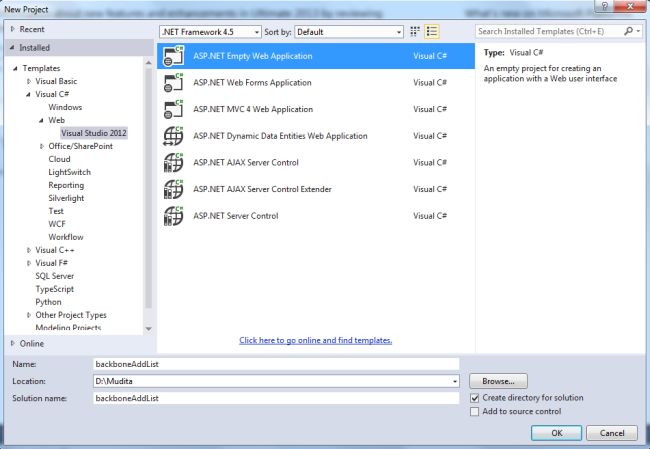Select the Silverlight template category
Screen dimensions: 650x449
coord(66,198)
